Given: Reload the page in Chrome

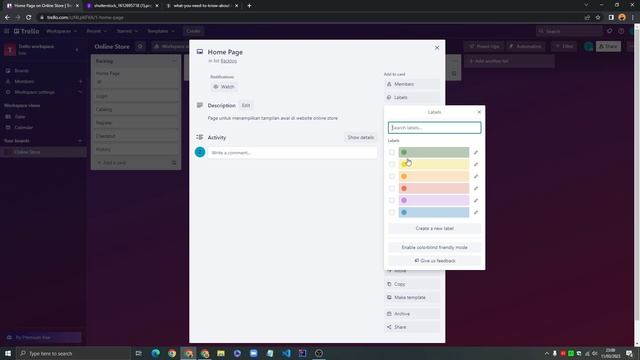Looking at the screenshot, I should coord(29,18).
